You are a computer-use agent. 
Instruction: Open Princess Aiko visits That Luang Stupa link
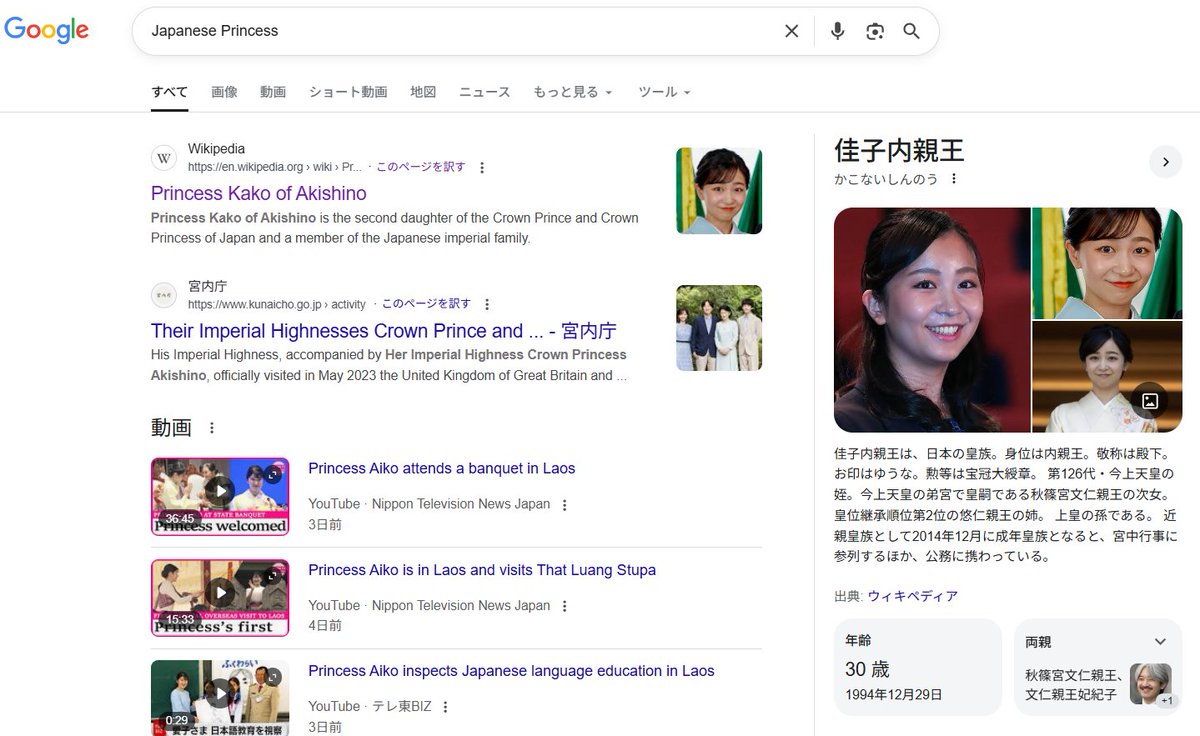482,571
